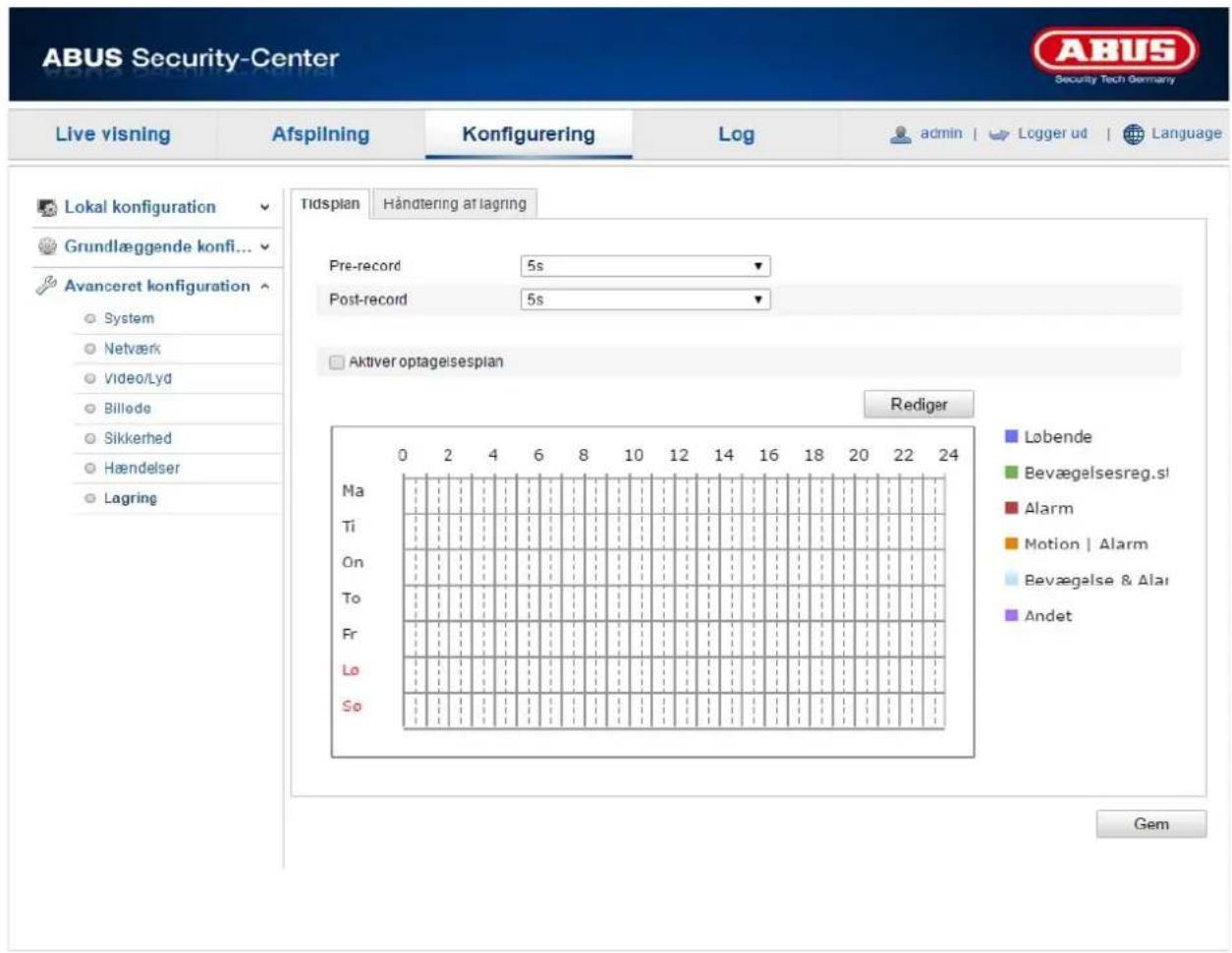Click the Sø row of the schedule grid
The height and width of the screenshot is (953, 1232).
674,710
